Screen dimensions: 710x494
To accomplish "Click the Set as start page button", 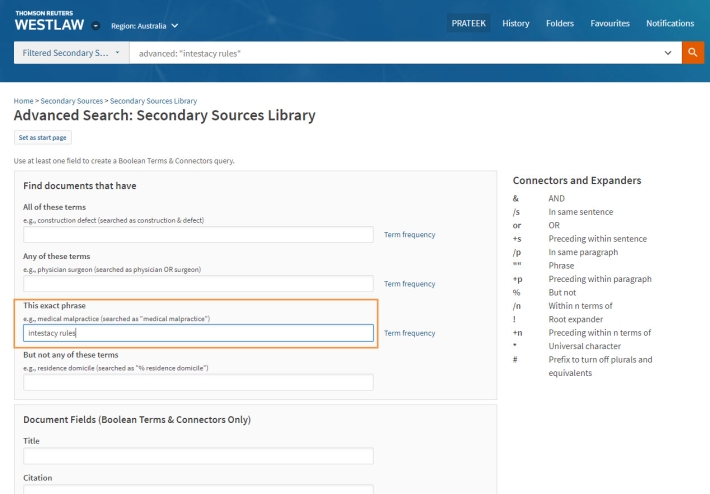I will pos(43,137).
